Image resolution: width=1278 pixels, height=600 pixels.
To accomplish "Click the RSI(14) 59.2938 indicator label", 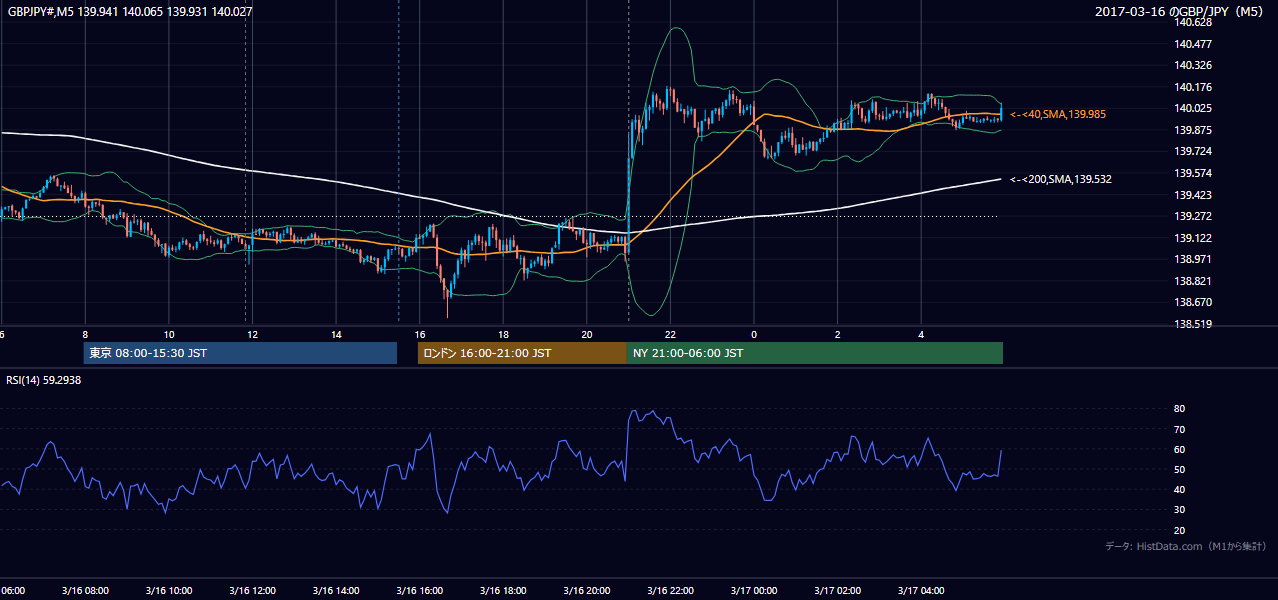I will tap(44, 380).
